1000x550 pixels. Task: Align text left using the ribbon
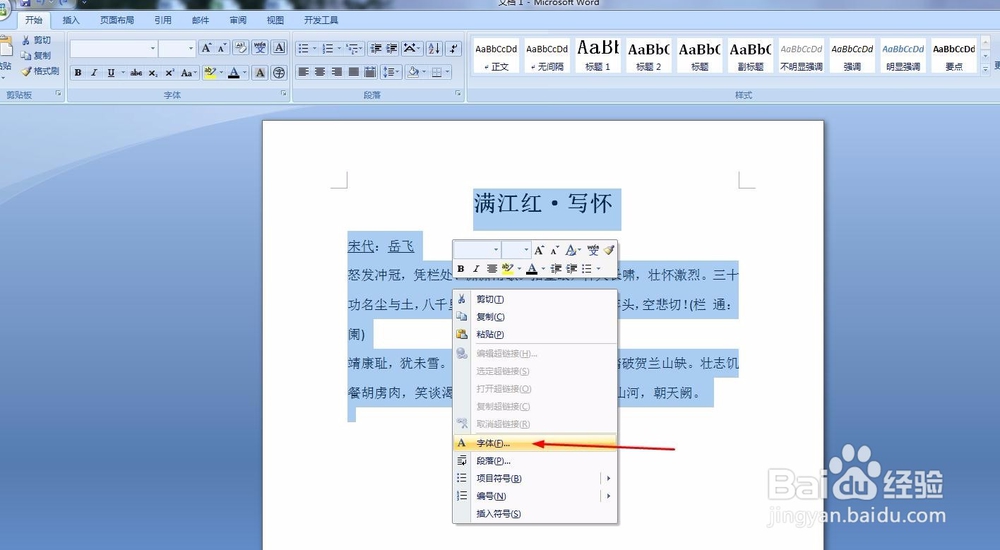point(303,72)
